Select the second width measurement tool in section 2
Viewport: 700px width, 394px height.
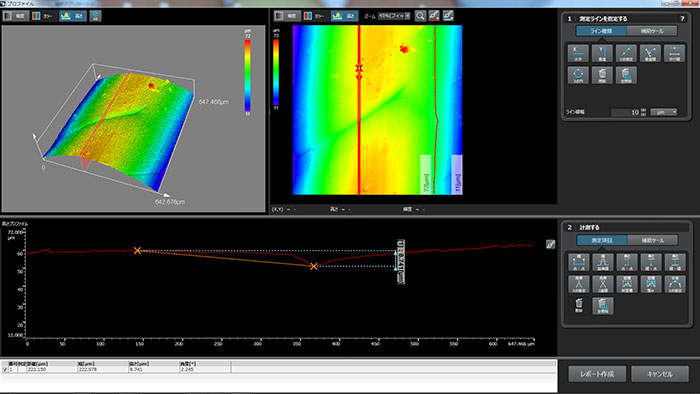(603, 262)
